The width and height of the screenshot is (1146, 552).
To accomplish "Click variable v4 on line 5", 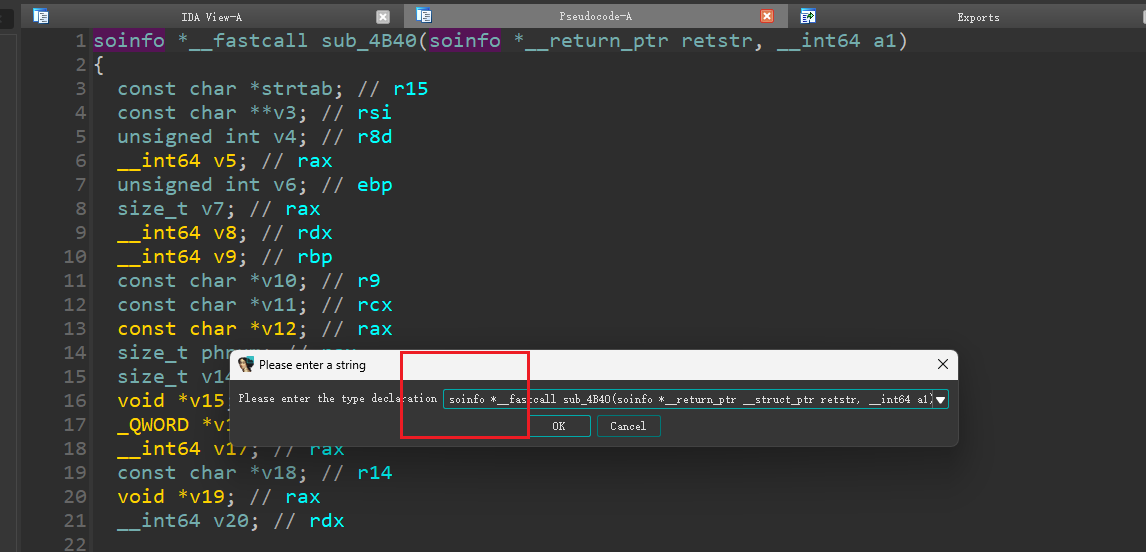I will 284,137.
